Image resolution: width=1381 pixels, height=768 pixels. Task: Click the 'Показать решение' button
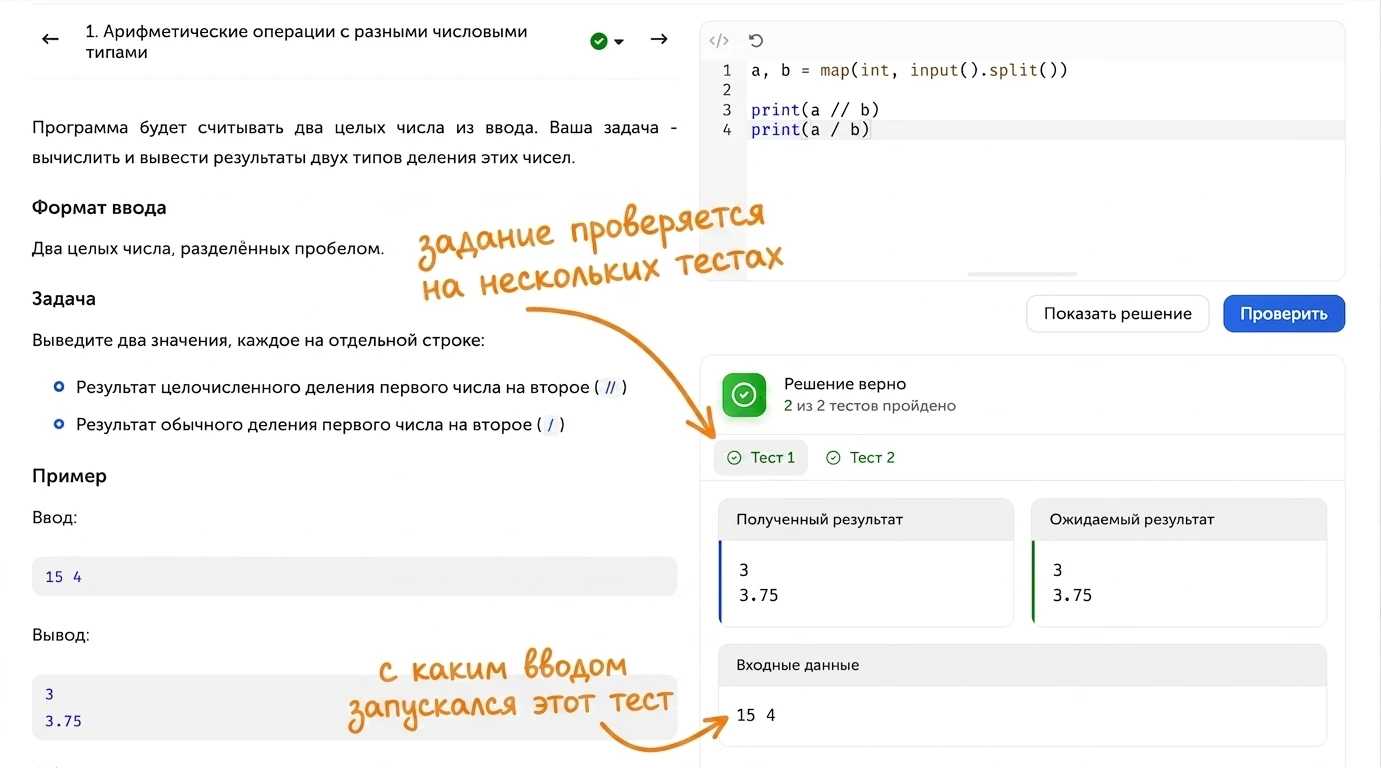tap(1117, 313)
